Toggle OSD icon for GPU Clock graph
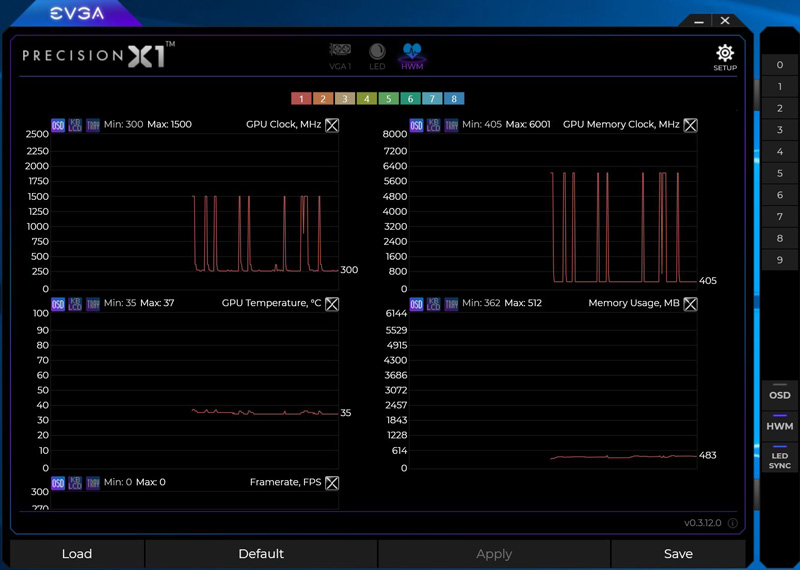 (x=58, y=125)
